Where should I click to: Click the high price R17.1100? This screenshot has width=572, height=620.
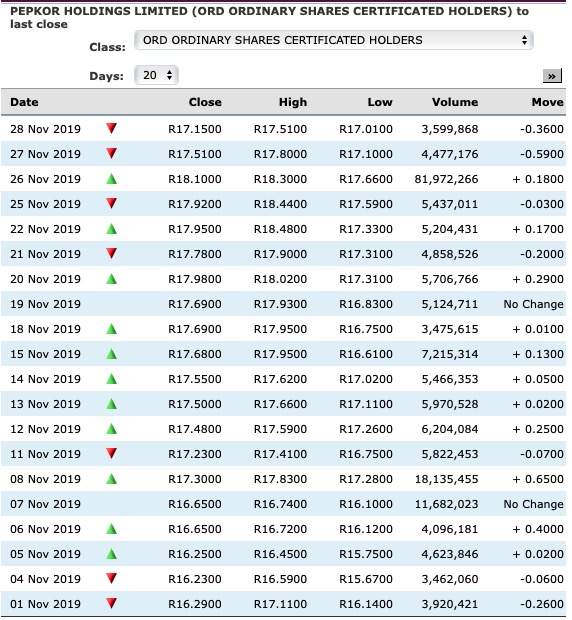tap(280, 604)
